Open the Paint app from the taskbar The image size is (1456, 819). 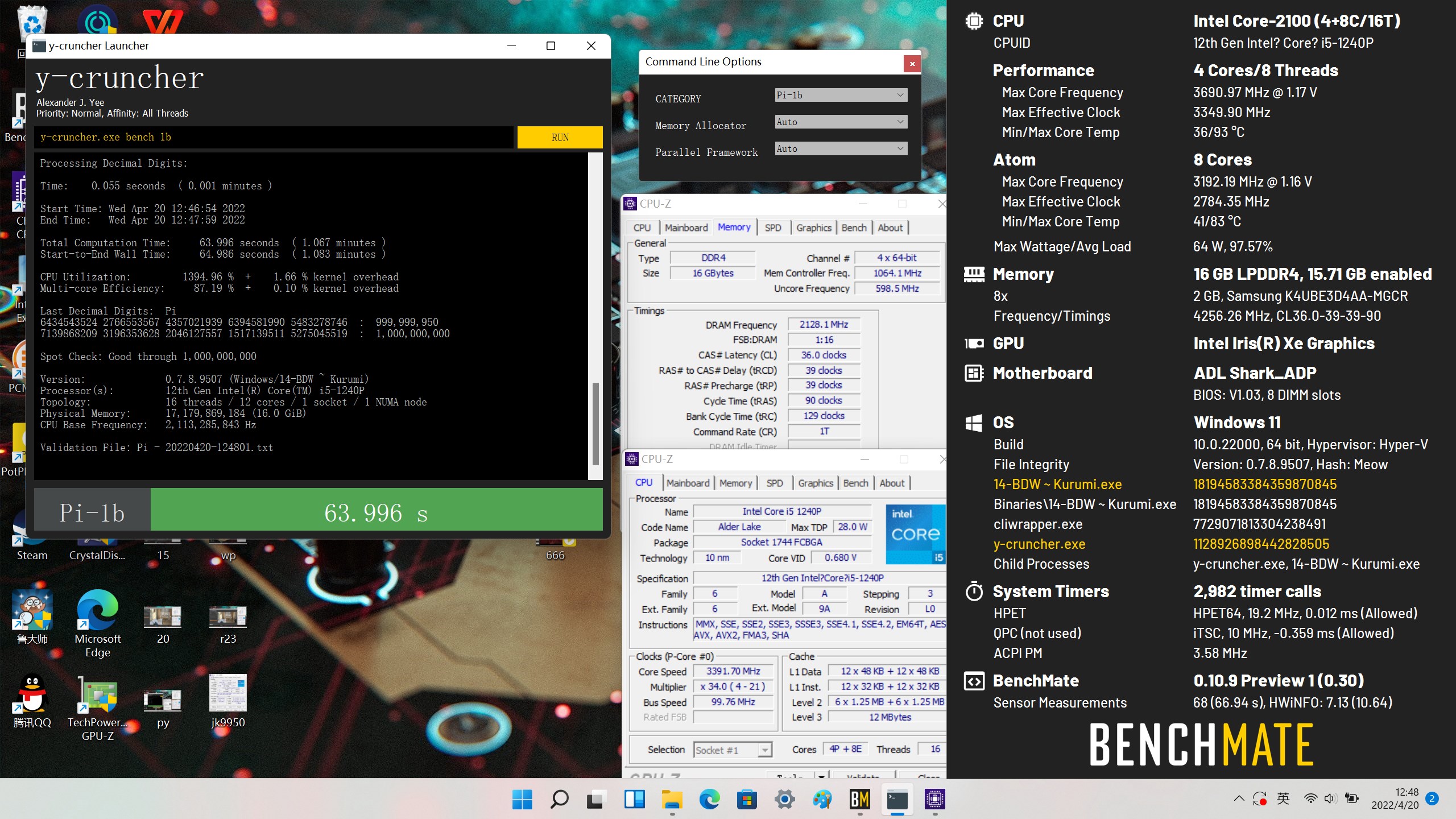(x=822, y=799)
